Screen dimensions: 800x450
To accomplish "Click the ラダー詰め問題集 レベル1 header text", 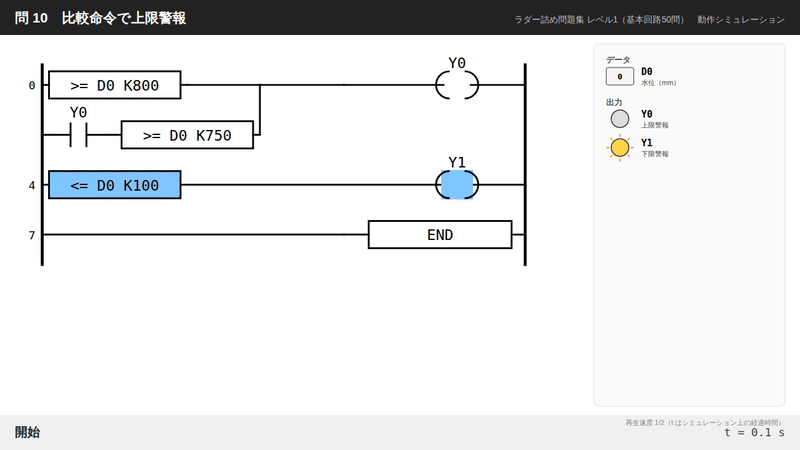I will [566, 19].
